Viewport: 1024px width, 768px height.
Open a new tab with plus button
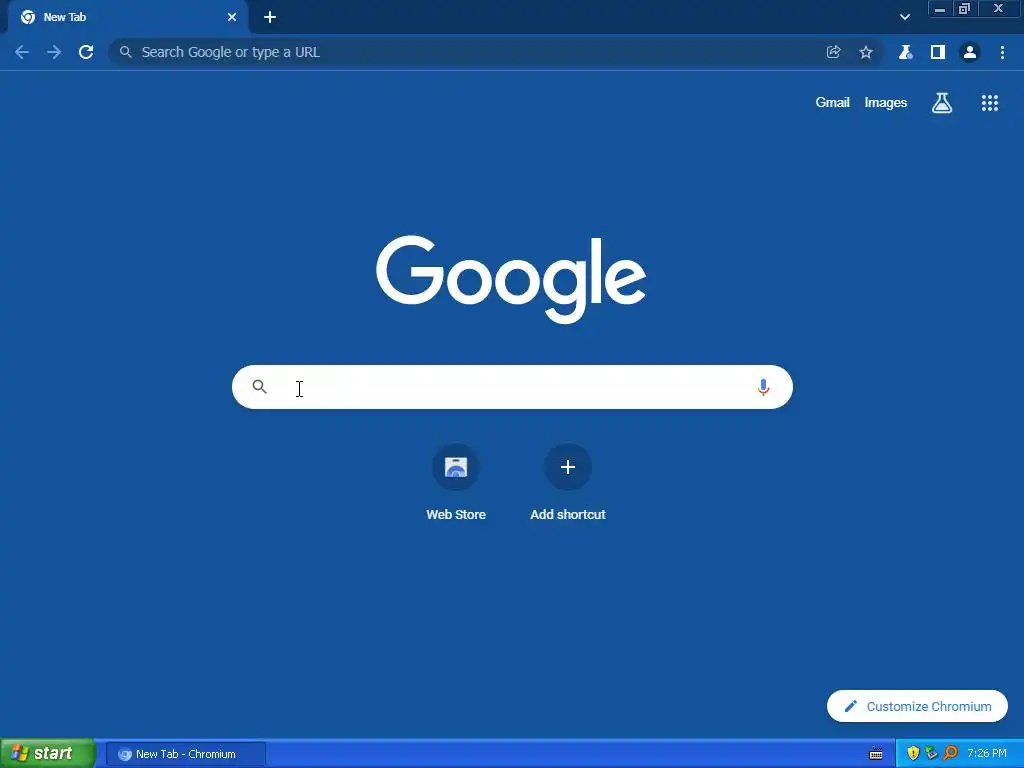point(270,17)
